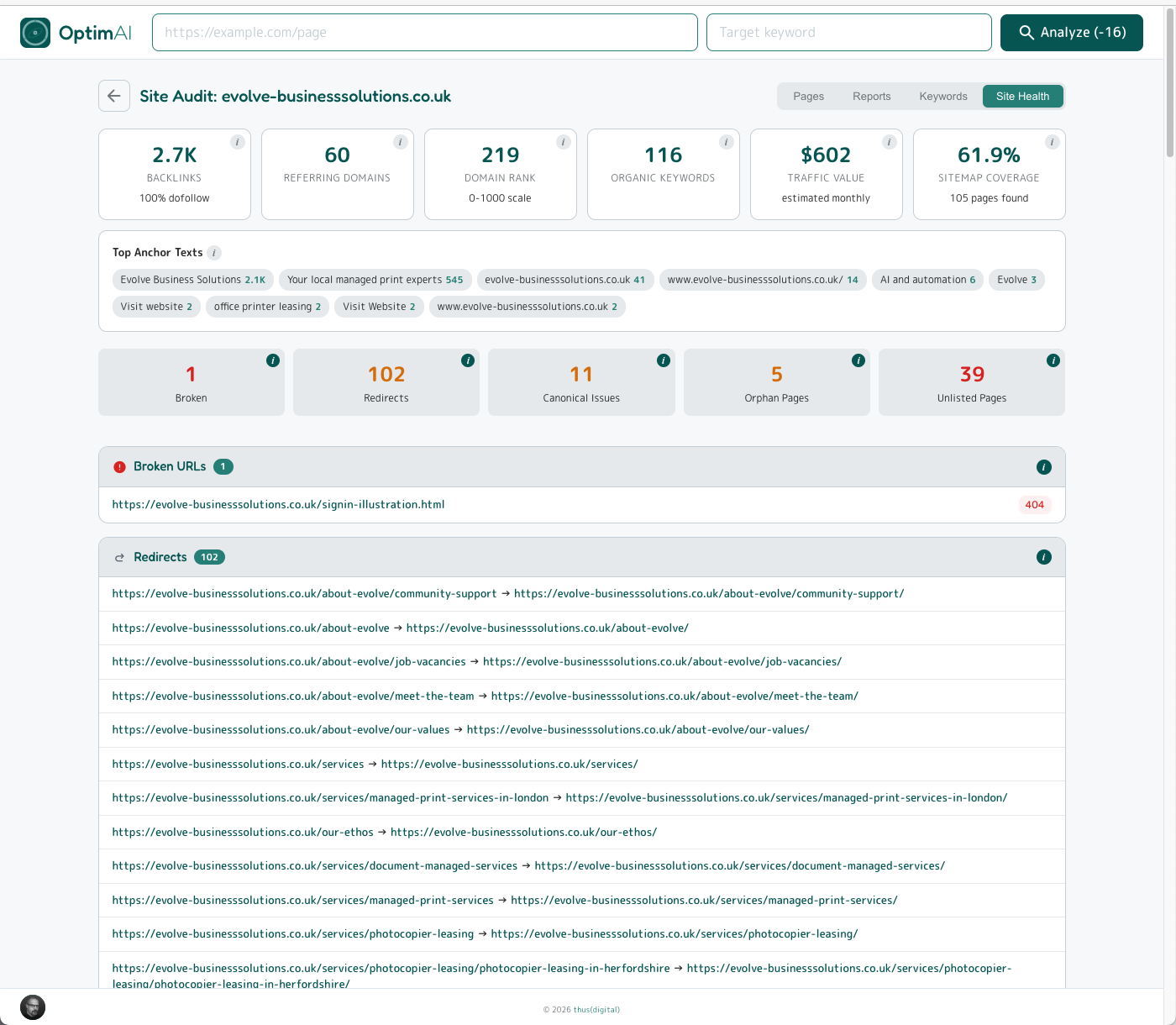Select the Site Health tab
Screen dimensions: 1176x1025
(x=1023, y=97)
